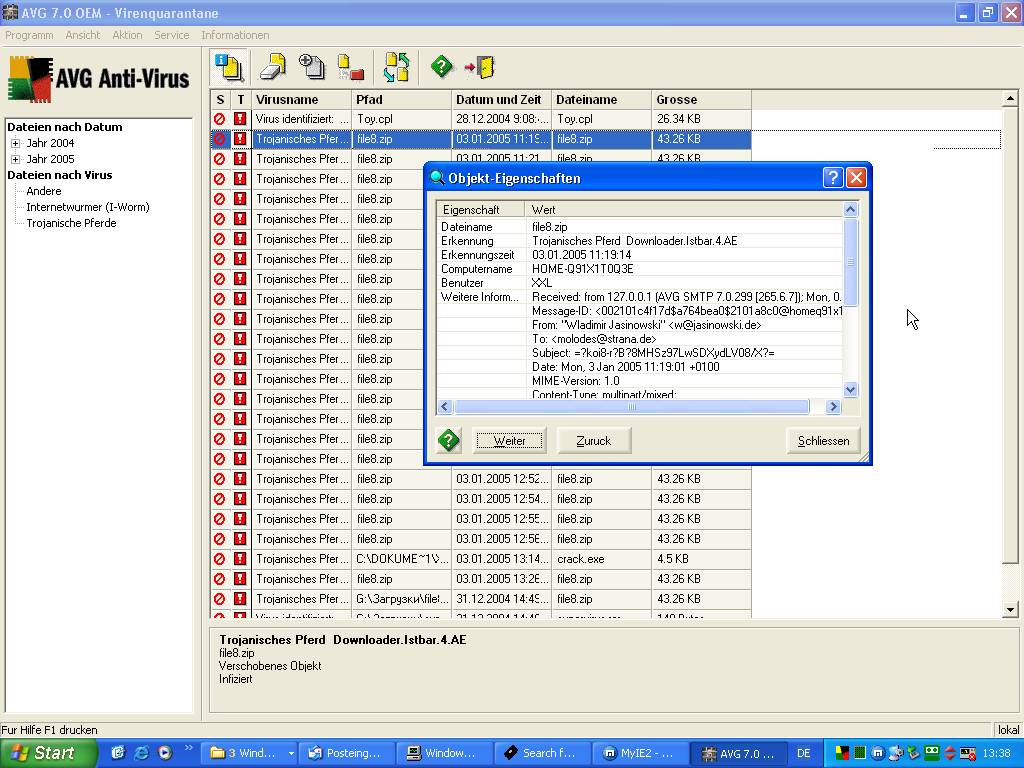Image resolution: width=1024 pixels, height=768 pixels.
Task: Sort by the Datum und Zeit column header
Action: coord(502,100)
